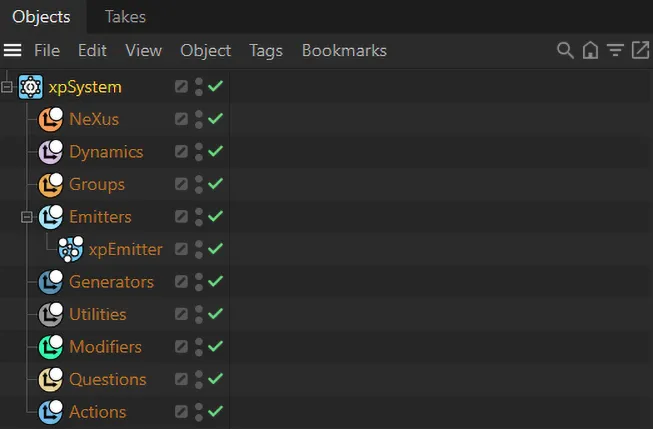Click the xpSystem gear icon
This screenshot has width=653, height=429.
(31, 88)
